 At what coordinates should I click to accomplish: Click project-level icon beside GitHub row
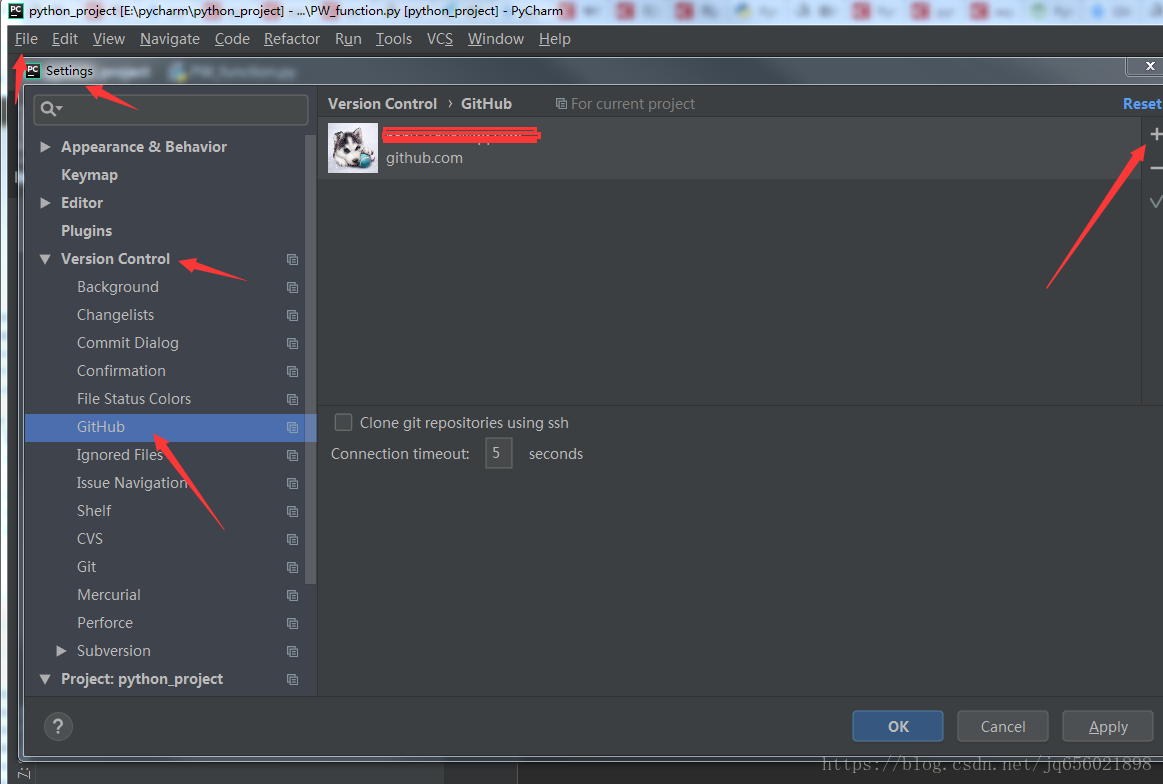(292, 427)
